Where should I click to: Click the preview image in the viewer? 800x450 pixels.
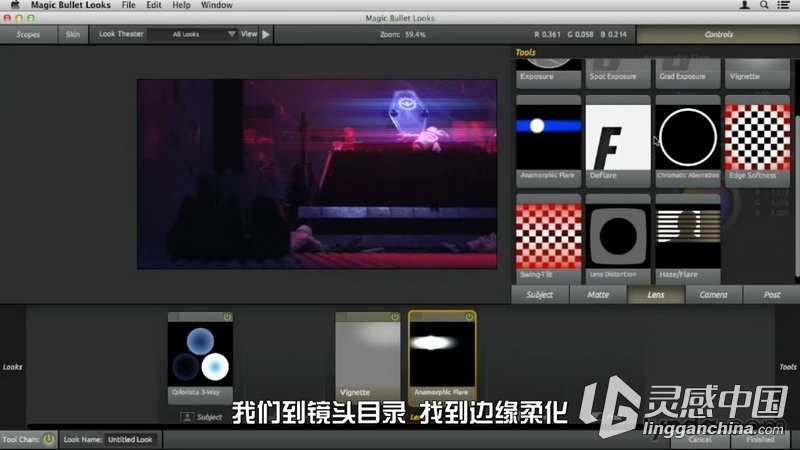pos(317,174)
